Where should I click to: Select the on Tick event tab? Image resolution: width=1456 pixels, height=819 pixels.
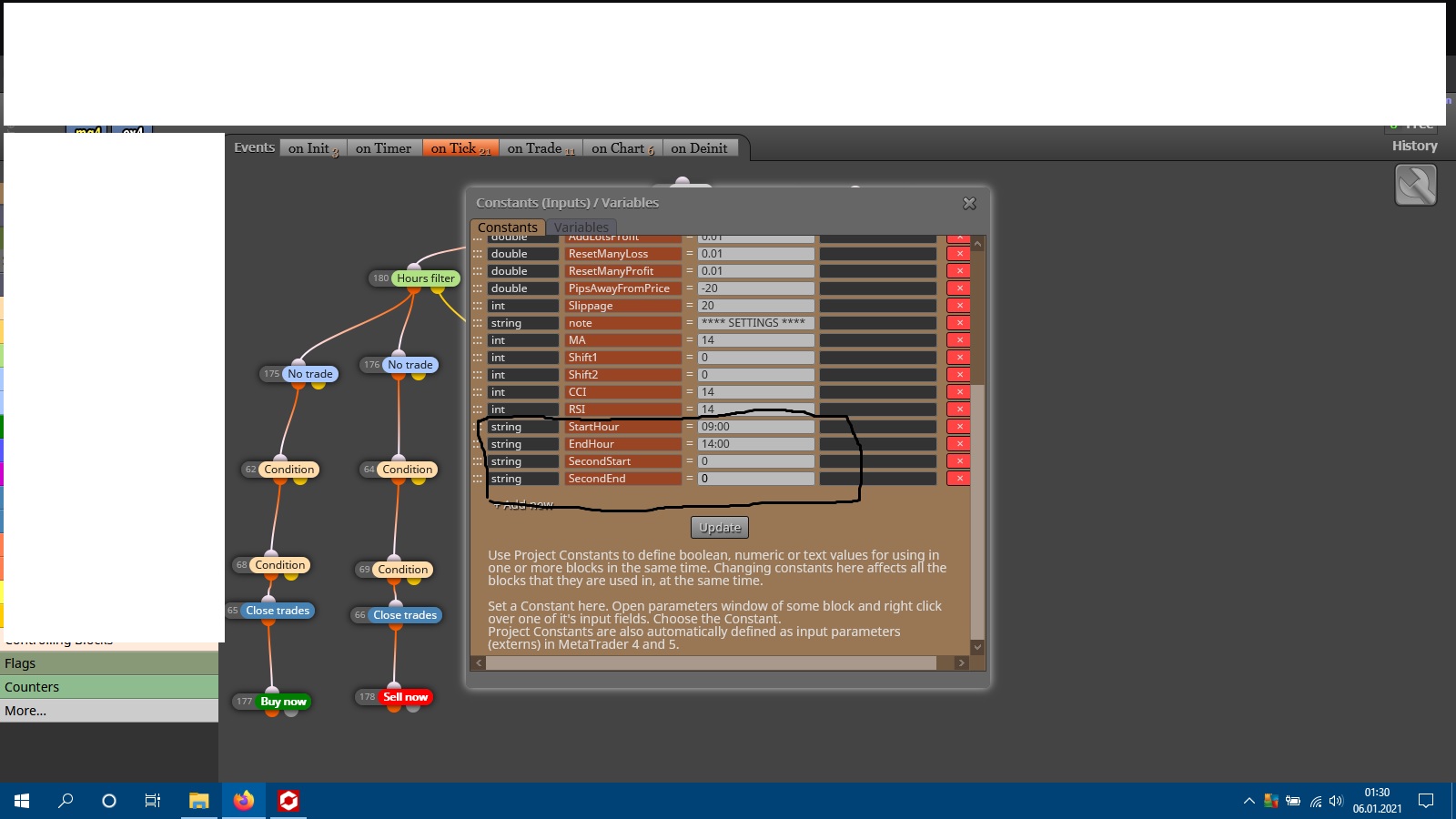coord(460,148)
